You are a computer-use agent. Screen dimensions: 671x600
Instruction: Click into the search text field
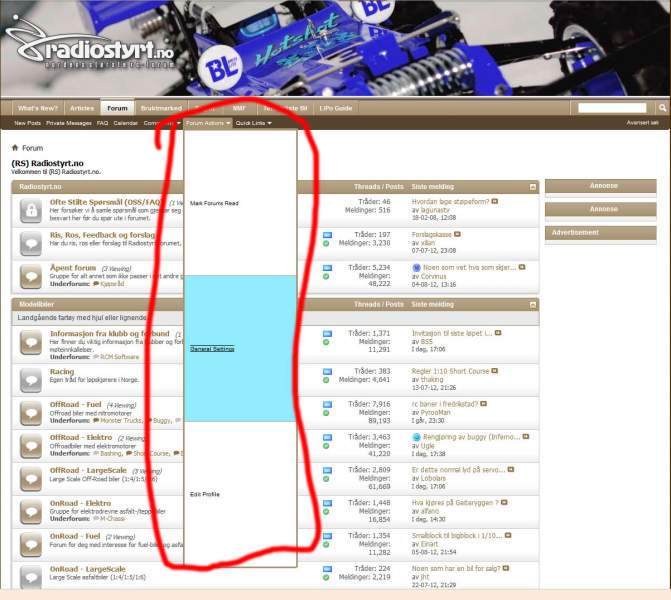coord(613,108)
